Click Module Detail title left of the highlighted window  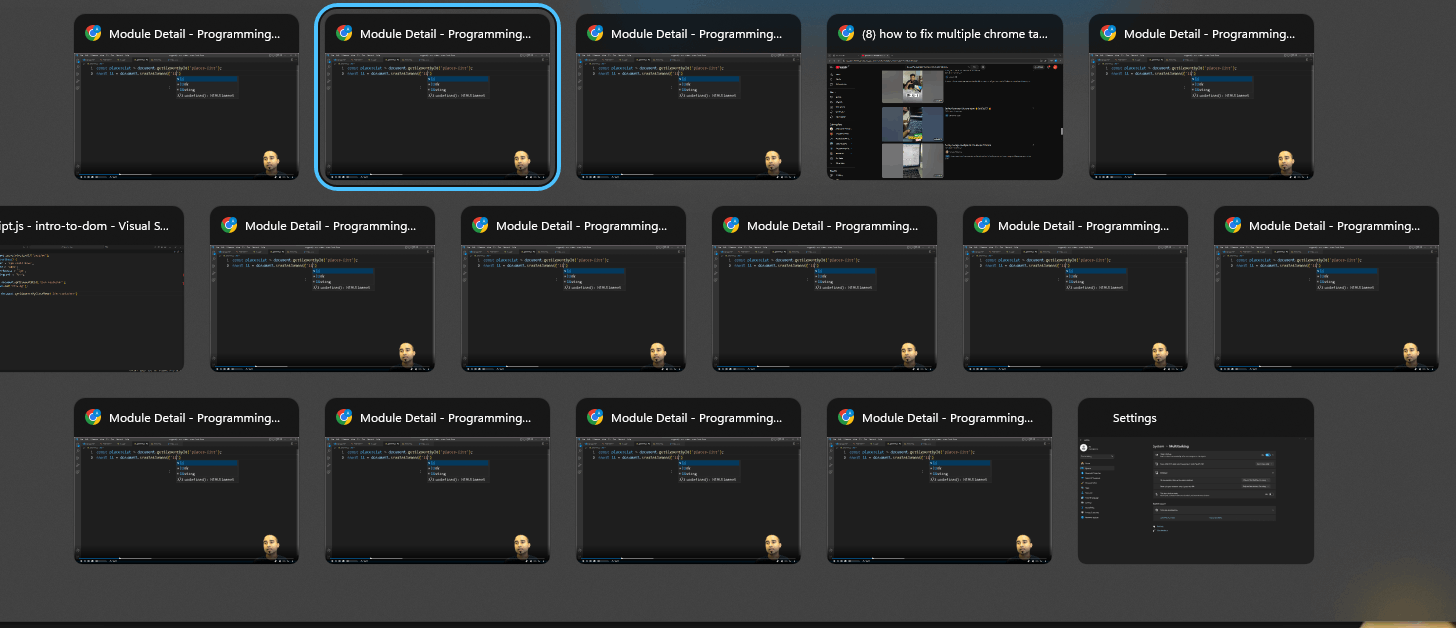195,34
